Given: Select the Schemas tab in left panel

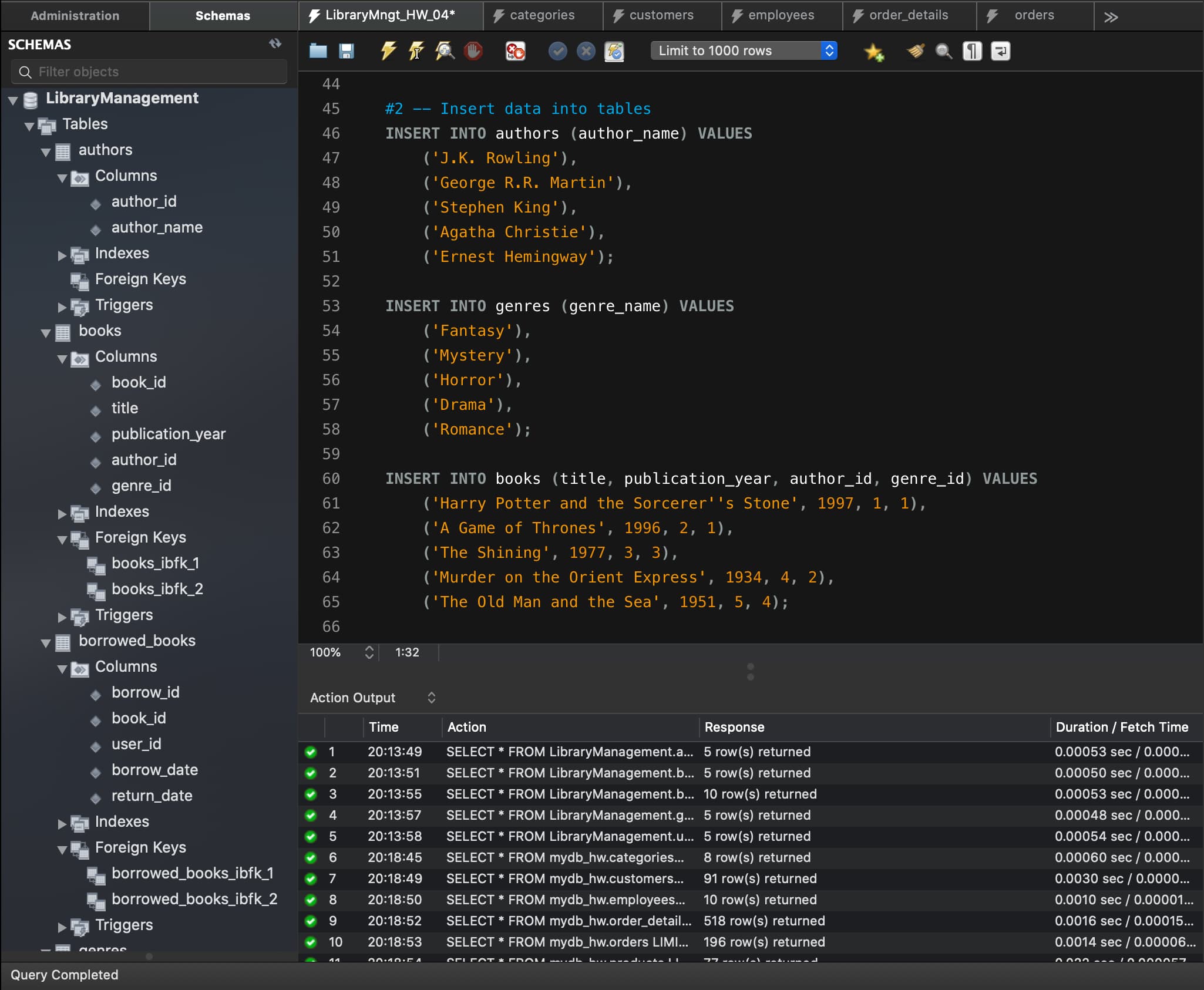Looking at the screenshot, I should (x=222, y=14).
